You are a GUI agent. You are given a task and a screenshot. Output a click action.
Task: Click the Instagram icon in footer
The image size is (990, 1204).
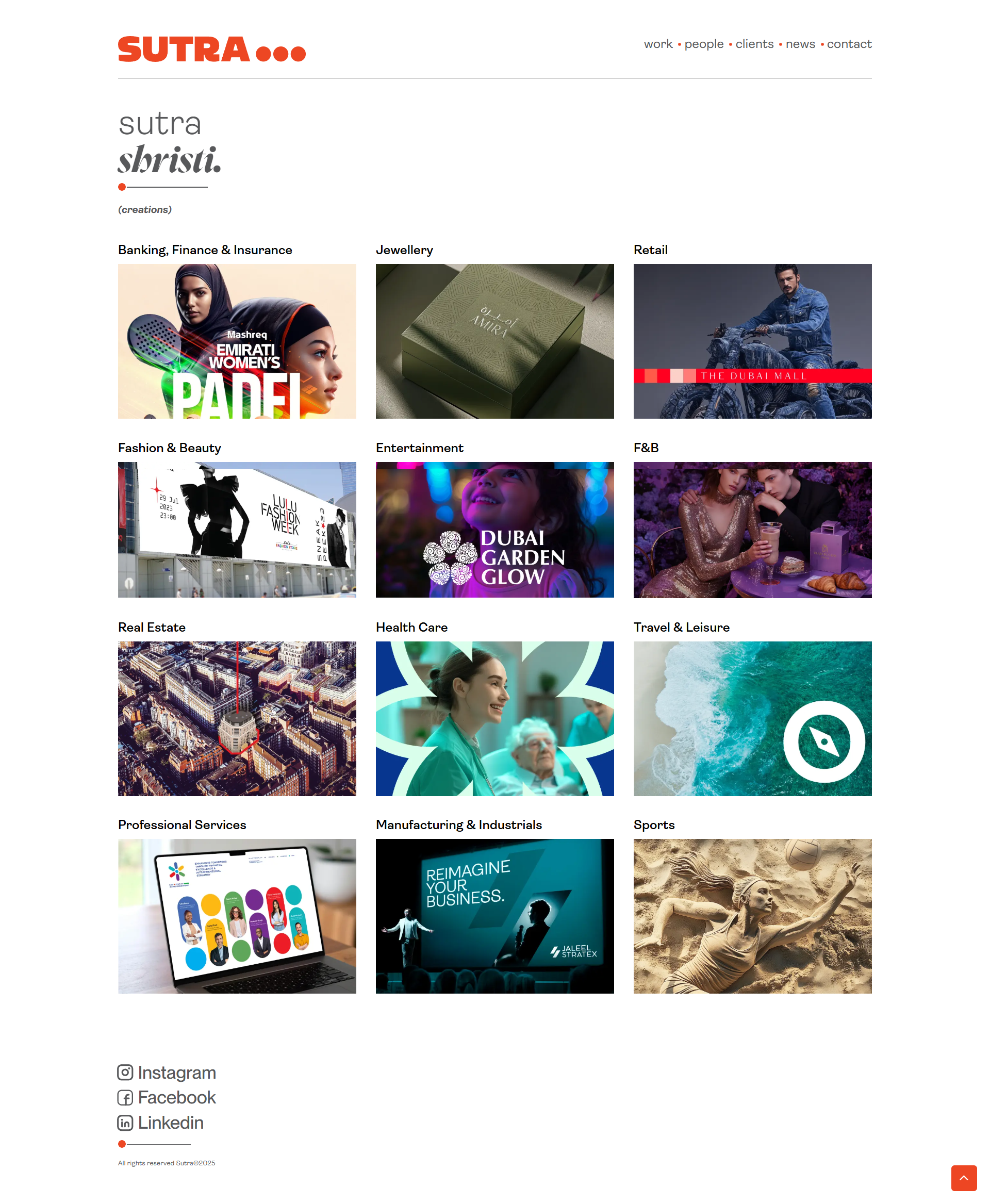coord(125,1072)
